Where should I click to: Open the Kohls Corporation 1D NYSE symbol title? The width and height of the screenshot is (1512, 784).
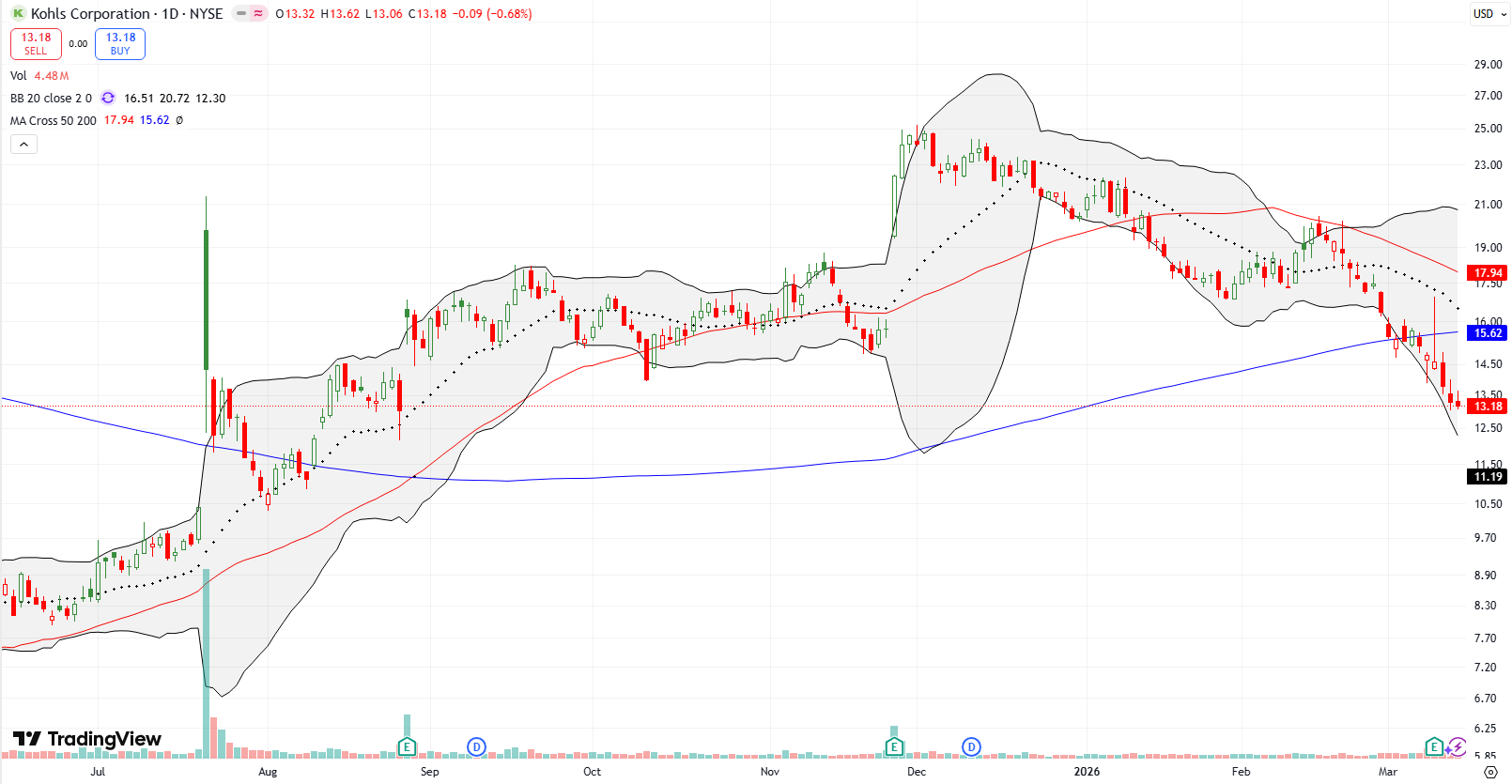[x=127, y=14]
